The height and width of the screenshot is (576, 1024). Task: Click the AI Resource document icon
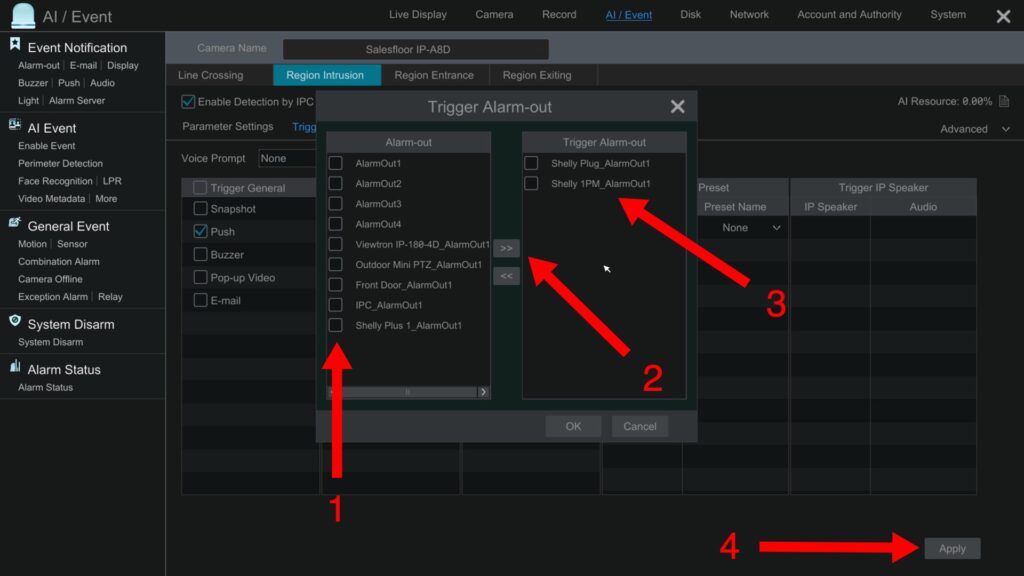point(1004,101)
